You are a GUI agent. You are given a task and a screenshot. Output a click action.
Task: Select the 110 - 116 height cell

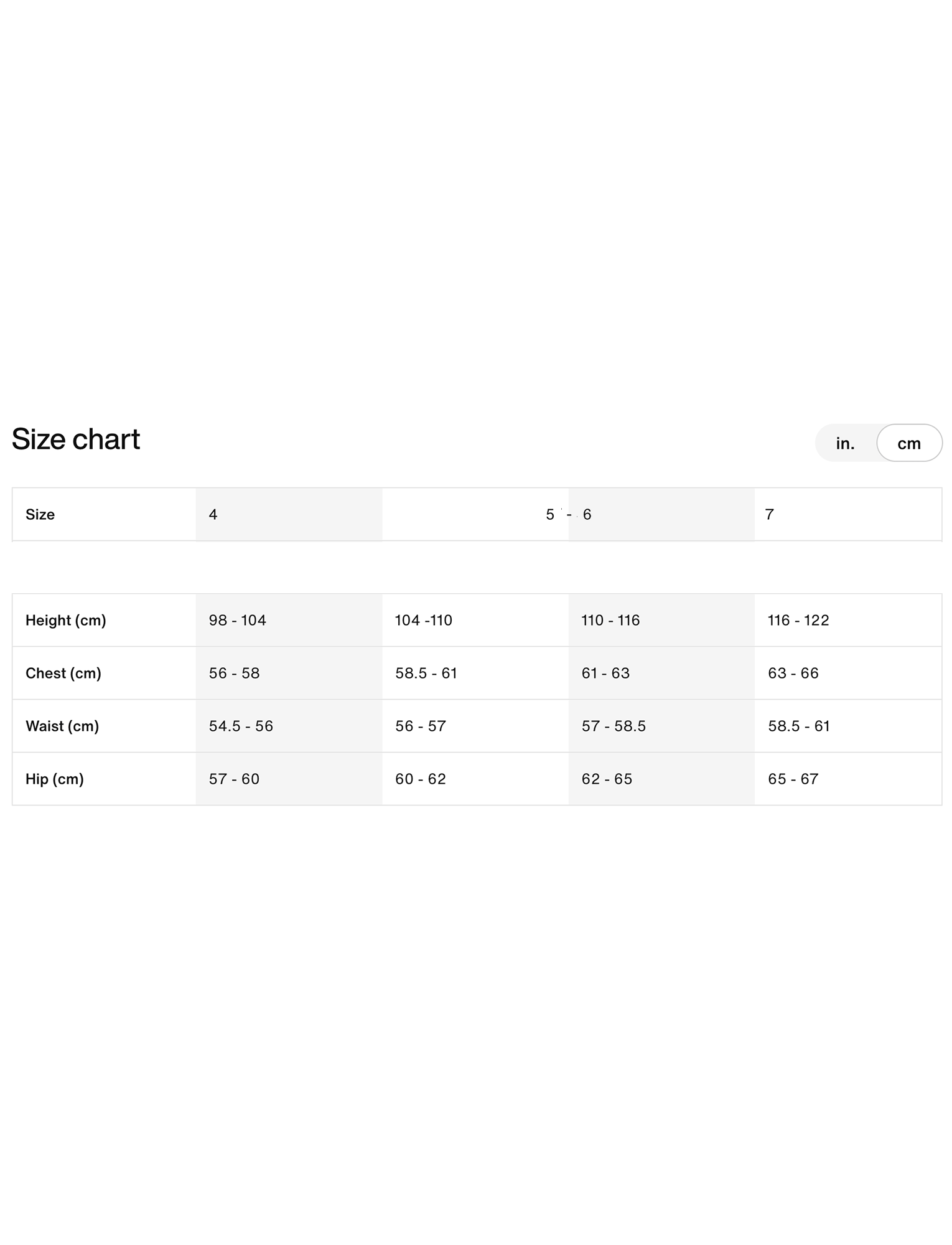click(610, 620)
